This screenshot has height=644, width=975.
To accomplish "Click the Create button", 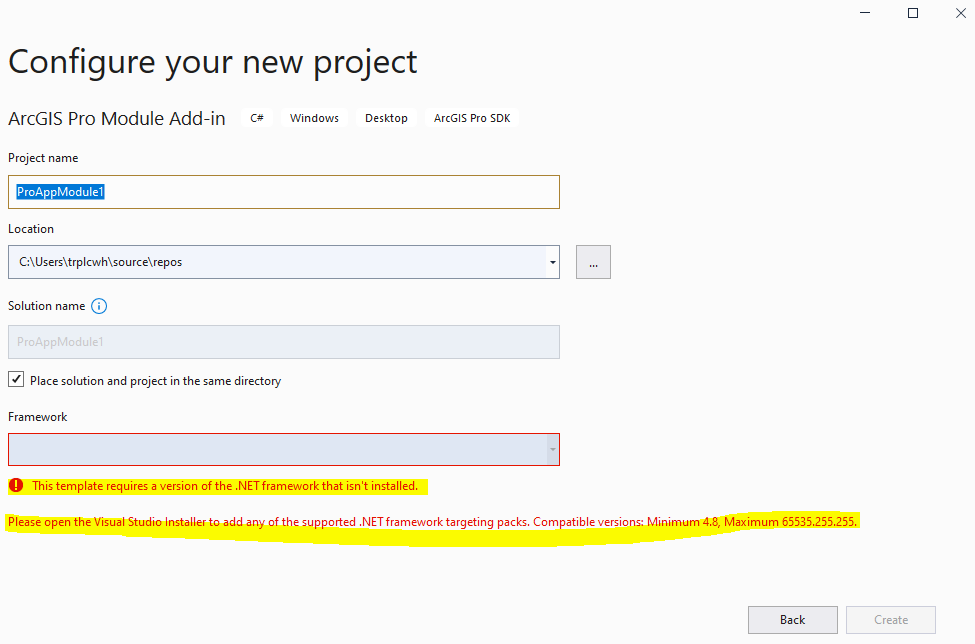I will point(890,620).
